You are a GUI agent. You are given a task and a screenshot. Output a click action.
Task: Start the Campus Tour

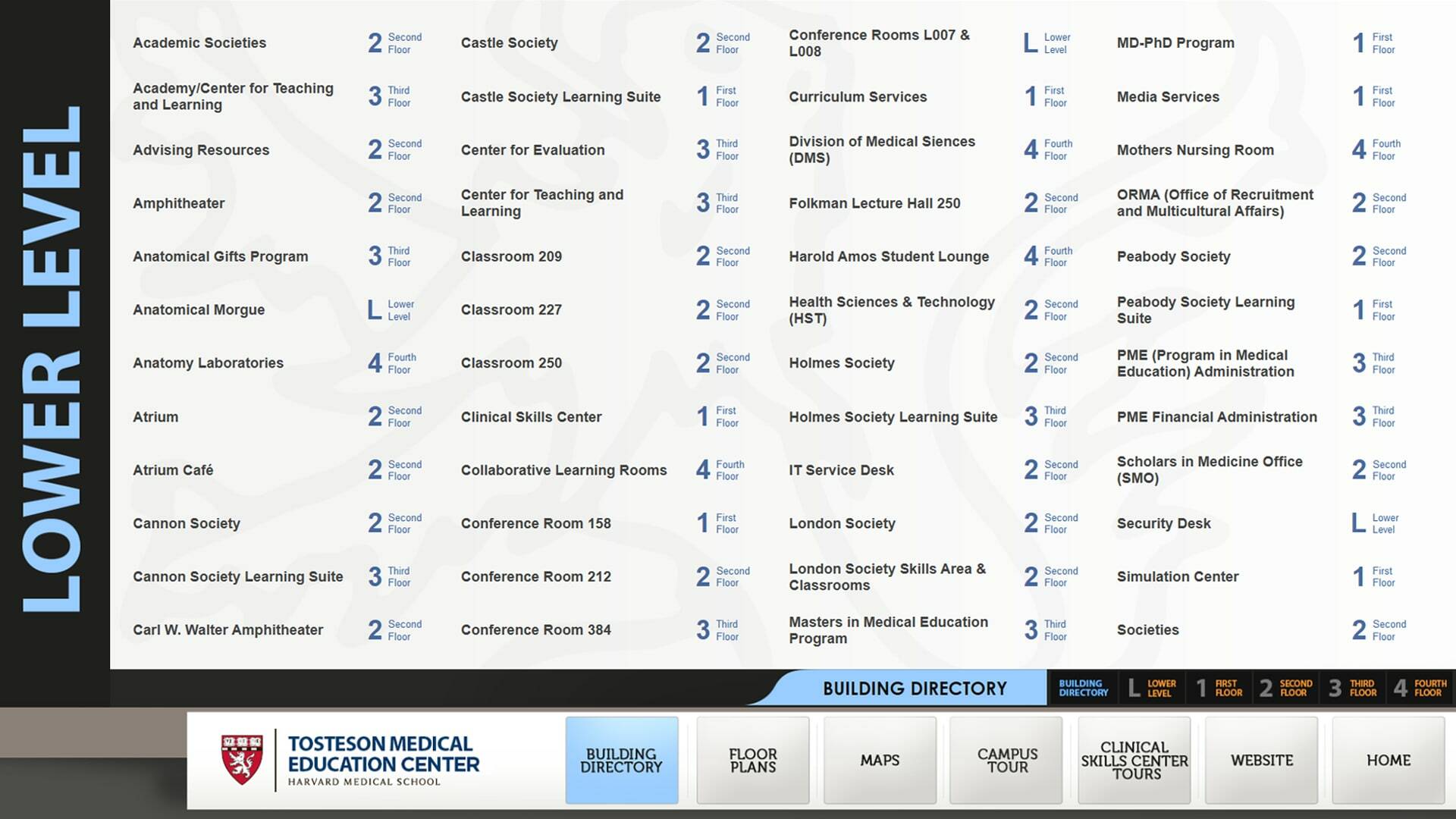tap(1006, 760)
